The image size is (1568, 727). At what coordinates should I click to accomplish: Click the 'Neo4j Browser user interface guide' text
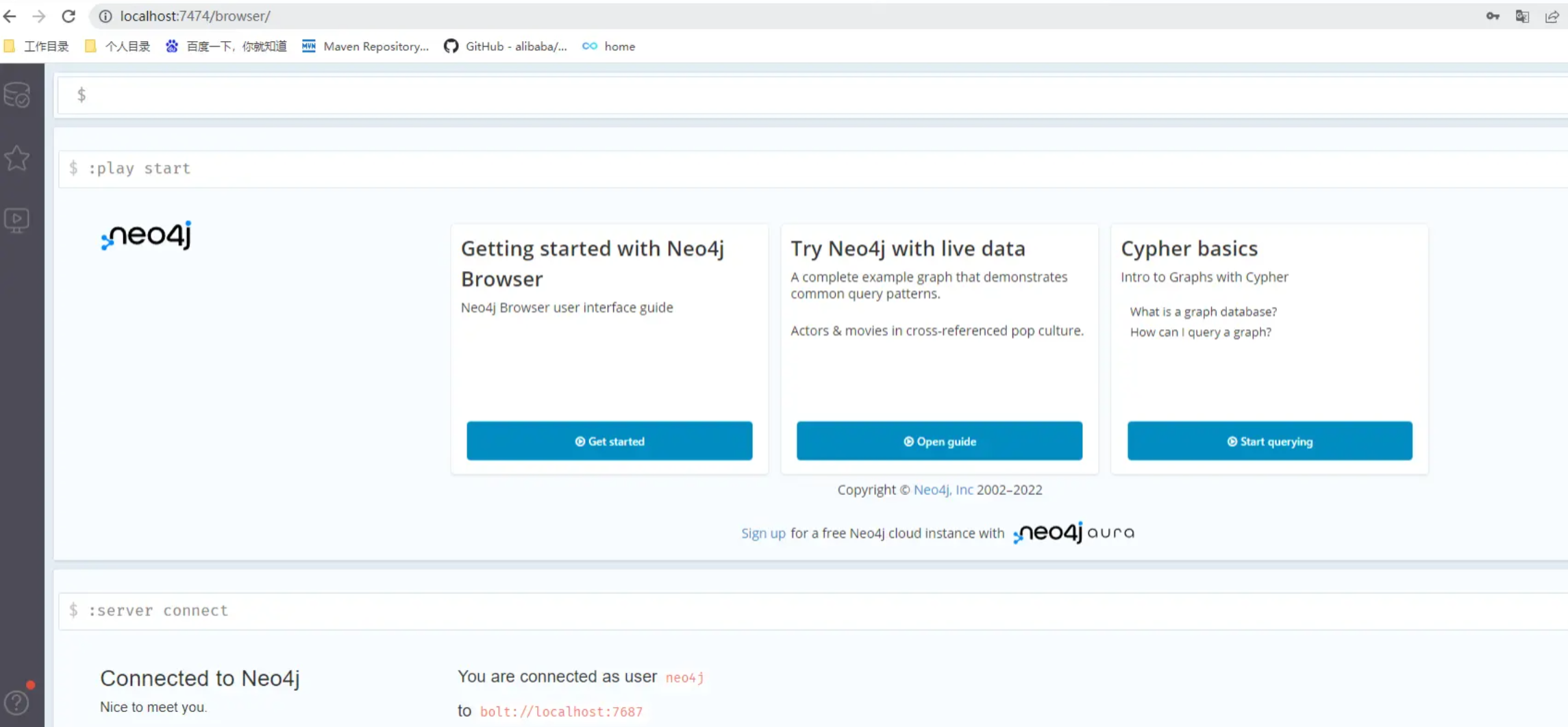[x=567, y=307]
